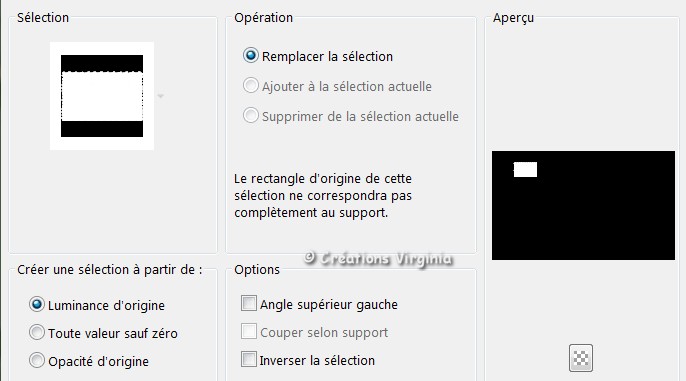Open the selection dropdown arrow beside thumbnail
The height and width of the screenshot is (381, 686).
tap(161, 96)
